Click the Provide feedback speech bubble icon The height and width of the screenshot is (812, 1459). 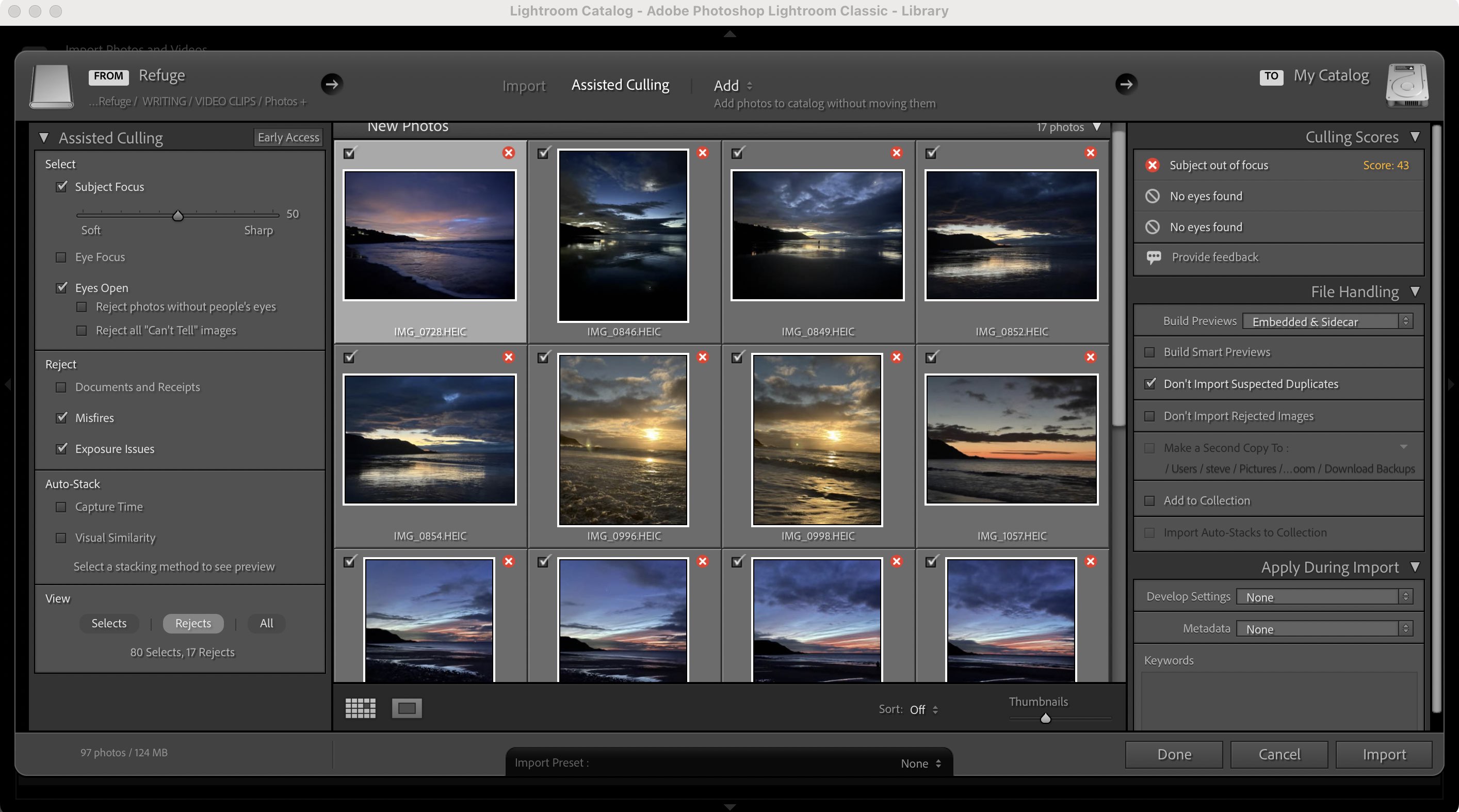[1153, 257]
